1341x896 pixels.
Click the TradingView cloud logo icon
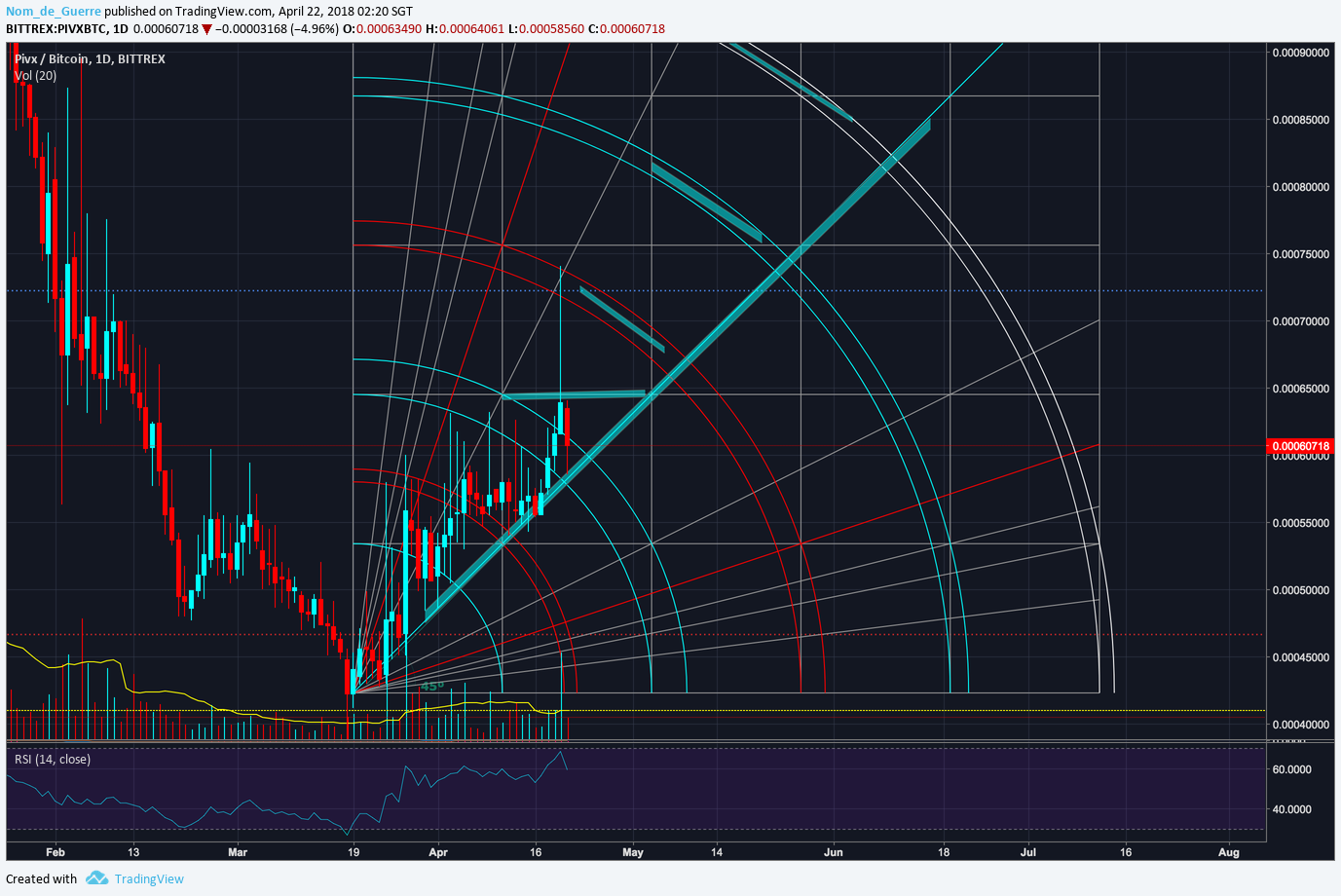[96, 877]
